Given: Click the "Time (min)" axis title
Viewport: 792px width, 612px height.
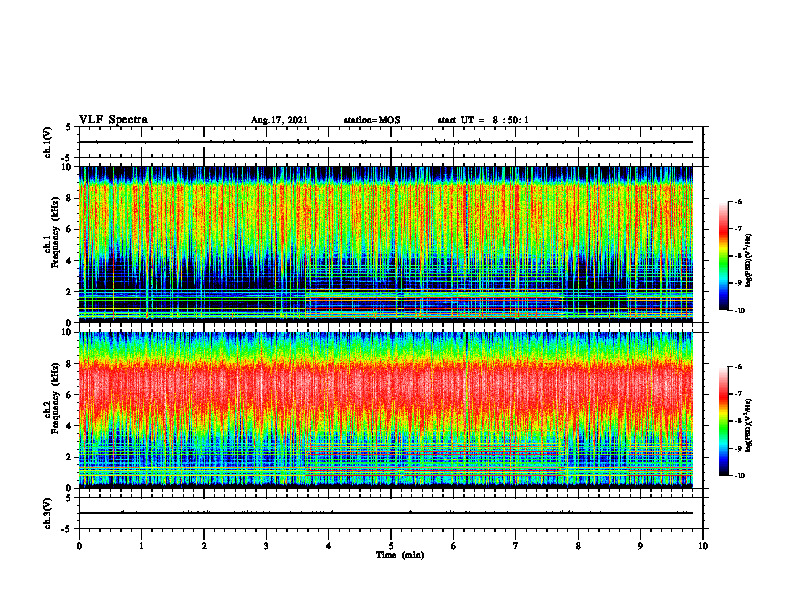Looking at the screenshot, I should tap(400, 555).
